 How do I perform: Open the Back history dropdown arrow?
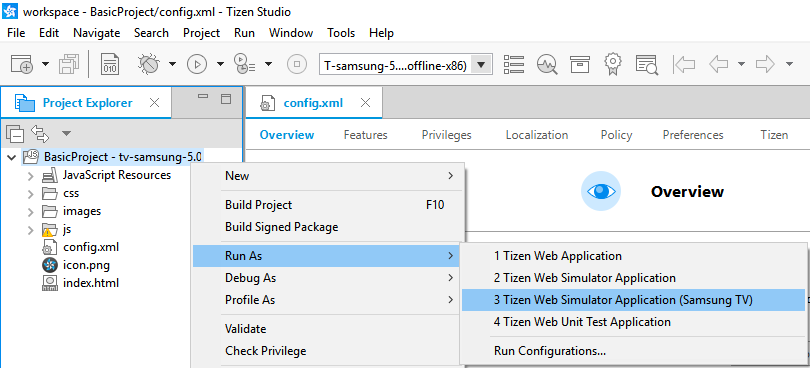(741, 64)
